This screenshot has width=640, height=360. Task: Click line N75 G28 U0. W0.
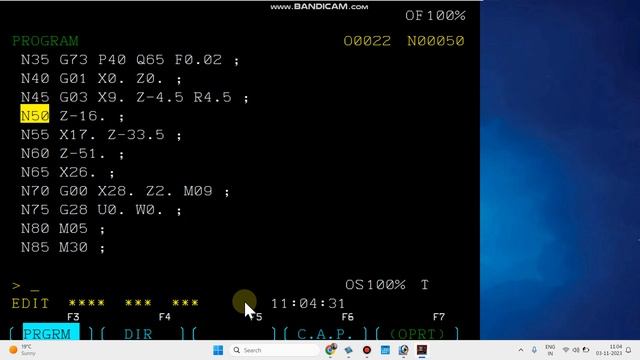(x=101, y=210)
